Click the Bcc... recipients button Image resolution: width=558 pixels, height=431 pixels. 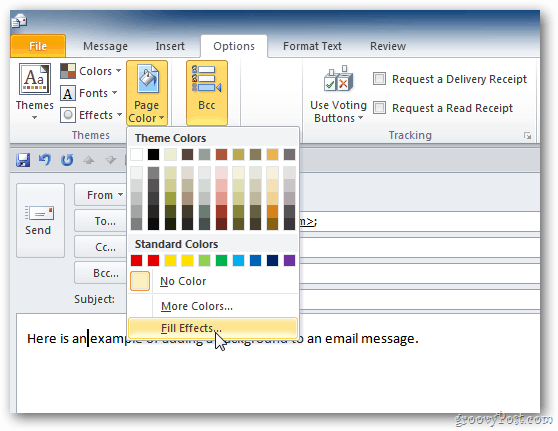tap(100, 273)
